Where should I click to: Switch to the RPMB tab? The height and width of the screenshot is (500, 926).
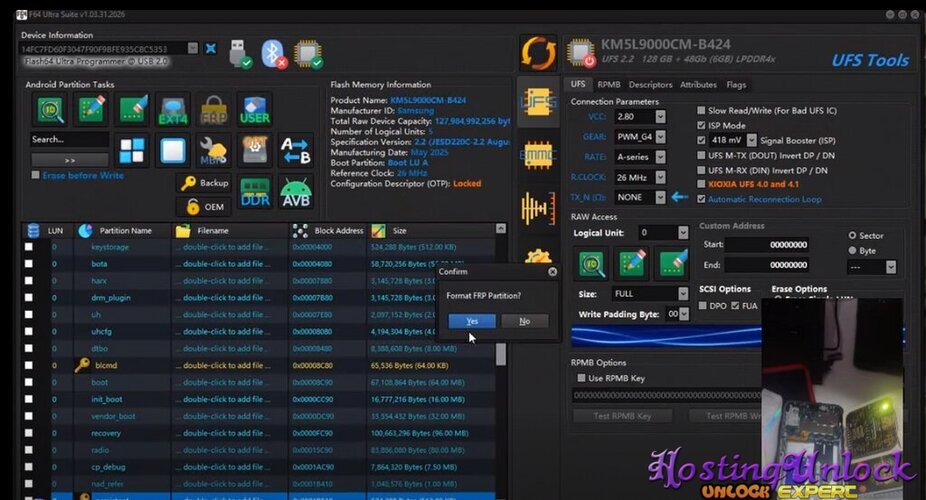[x=609, y=84]
